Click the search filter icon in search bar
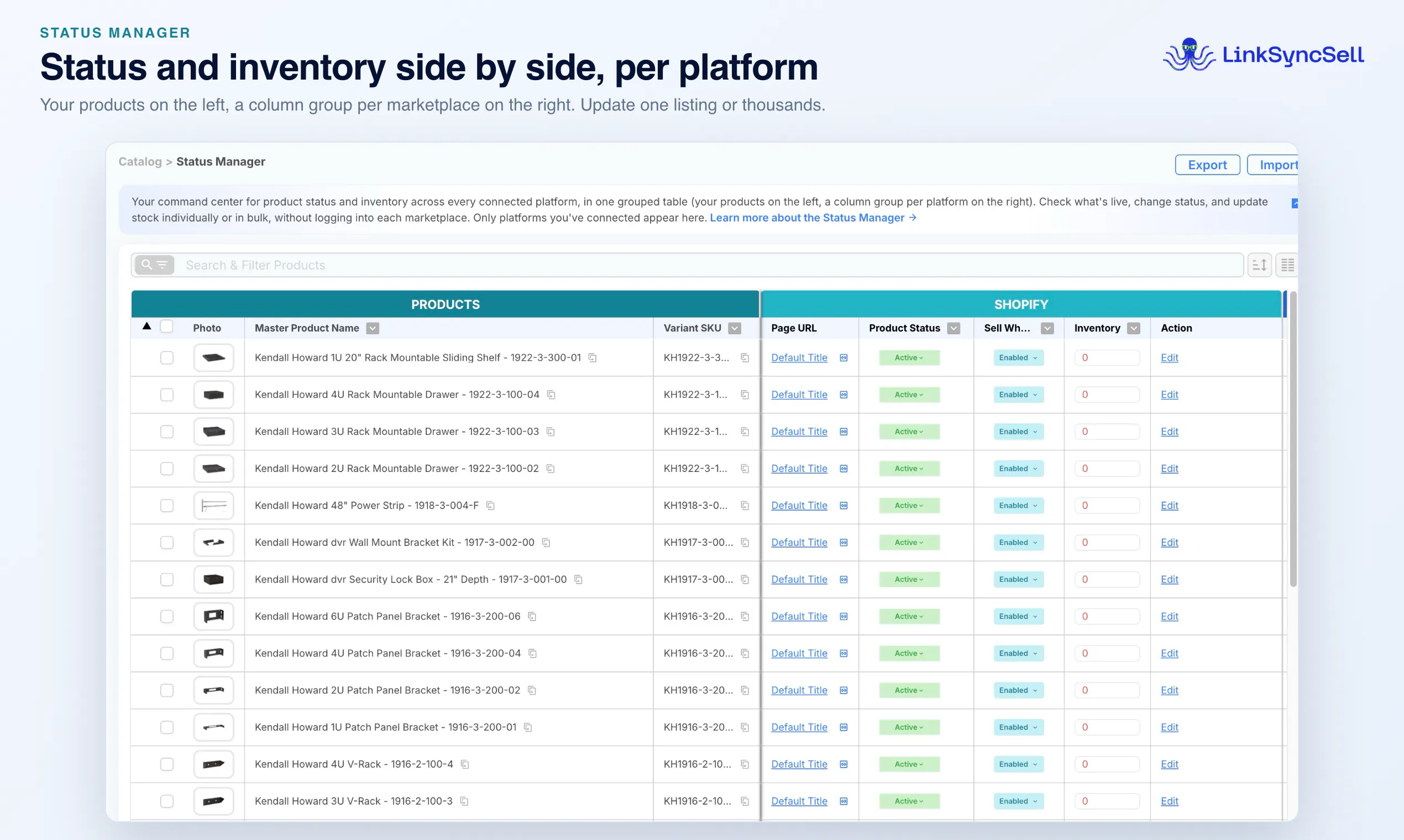Image resolution: width=1404 pixels, height=840 pixels. 154,265
